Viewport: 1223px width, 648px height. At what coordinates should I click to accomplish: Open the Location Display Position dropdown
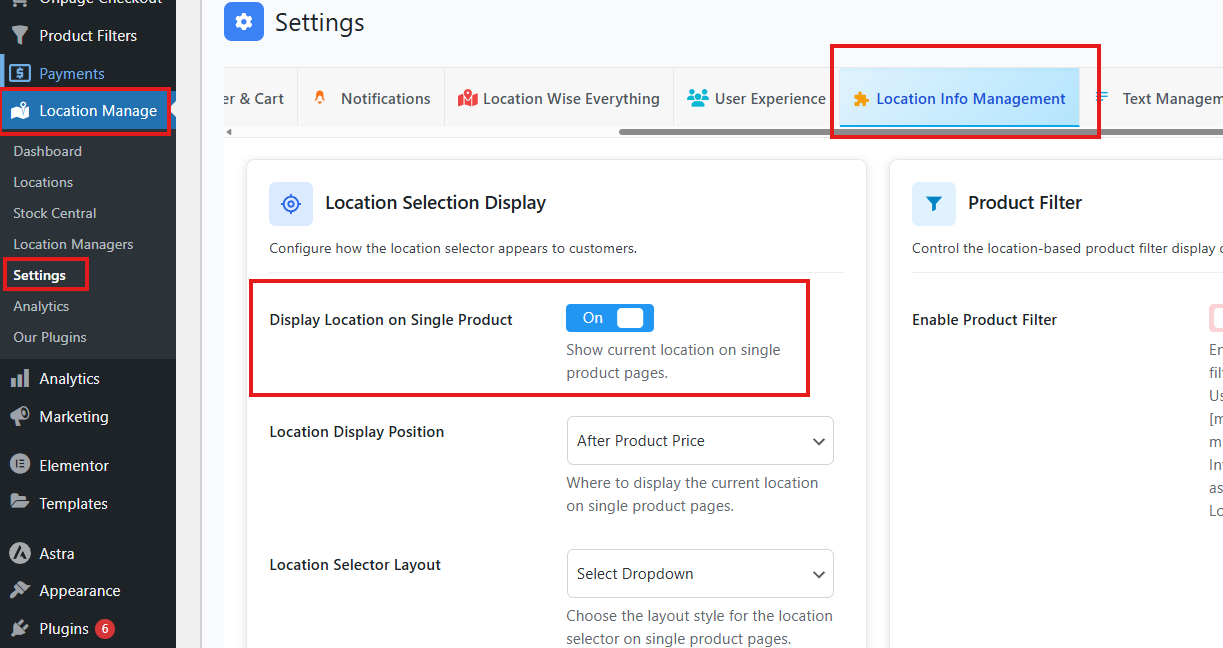[x=699, y=441]
